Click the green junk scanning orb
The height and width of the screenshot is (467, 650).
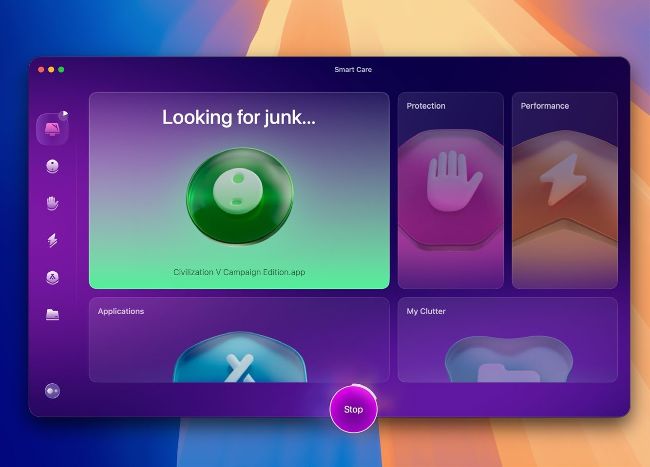click(238, 196)
